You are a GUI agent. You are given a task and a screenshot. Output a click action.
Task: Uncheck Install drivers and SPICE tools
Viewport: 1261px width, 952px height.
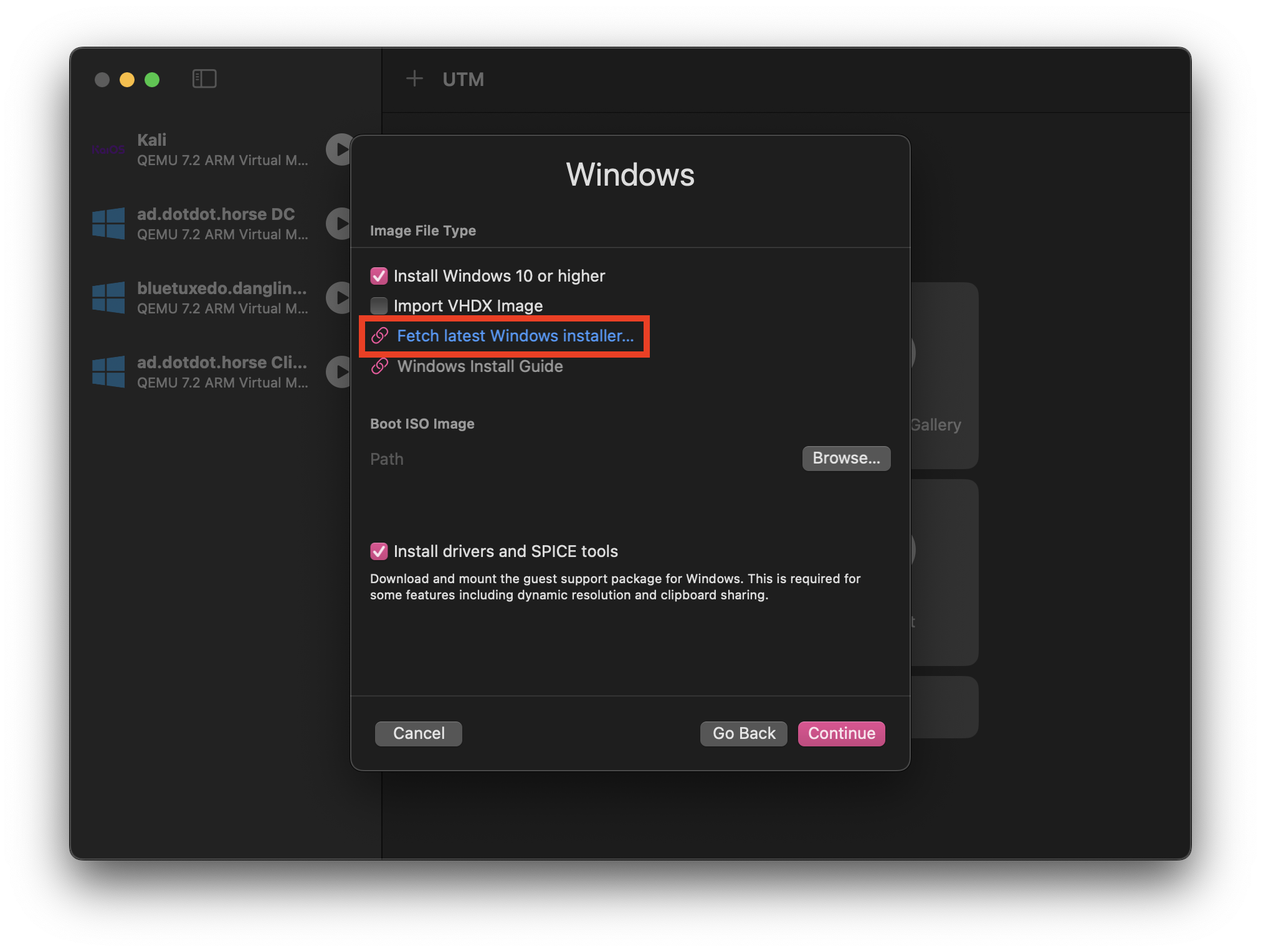pyautogui.click(x=379, y=551)
